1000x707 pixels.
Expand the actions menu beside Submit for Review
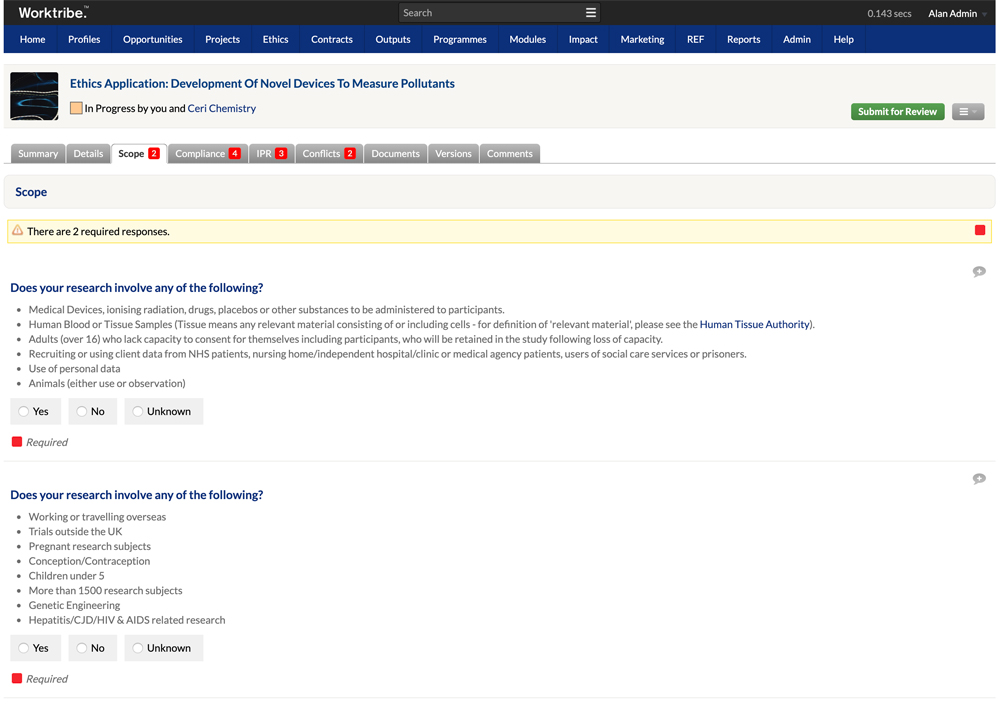967,112
